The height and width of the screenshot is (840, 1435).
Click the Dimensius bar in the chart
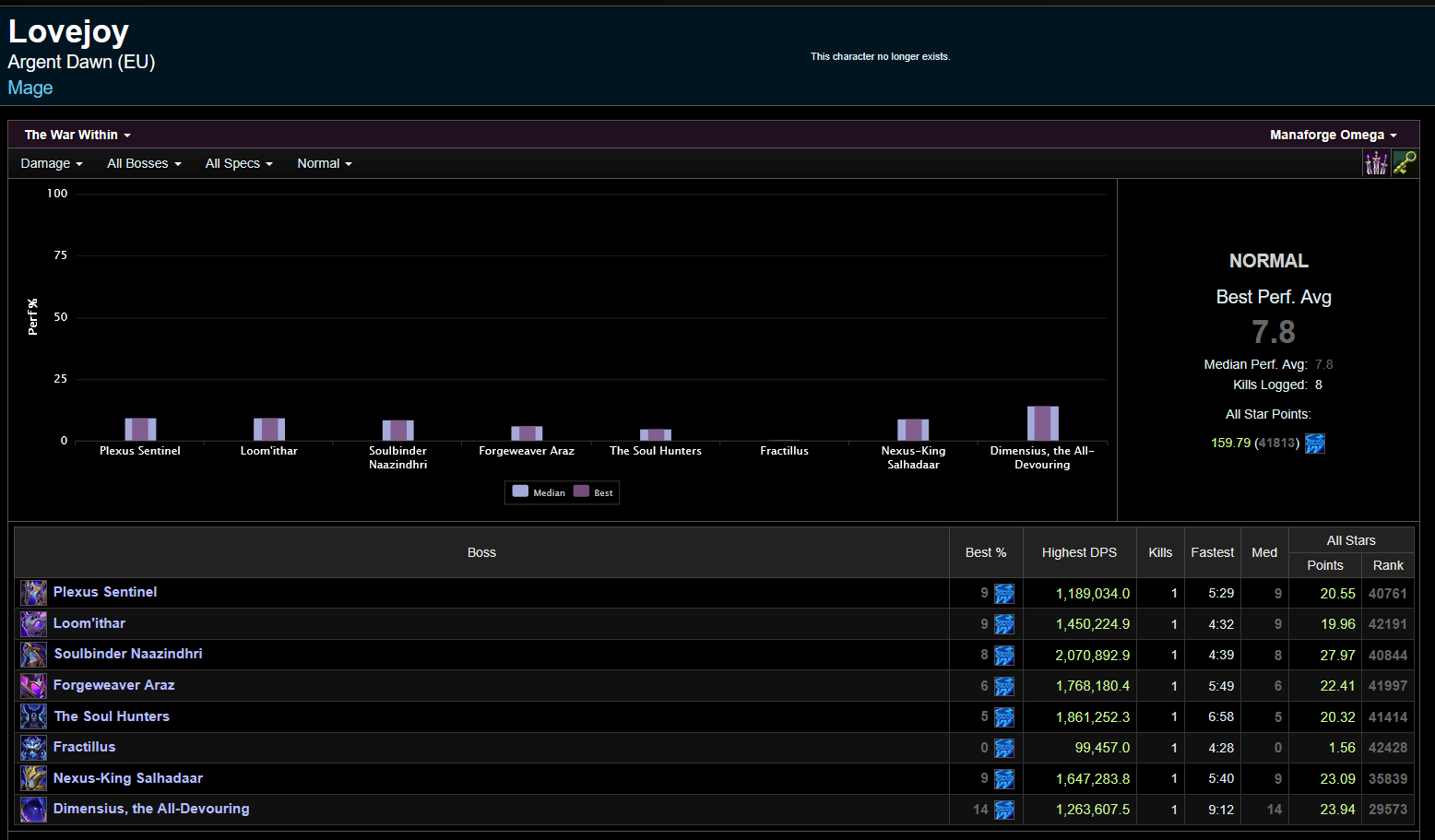1042,423
